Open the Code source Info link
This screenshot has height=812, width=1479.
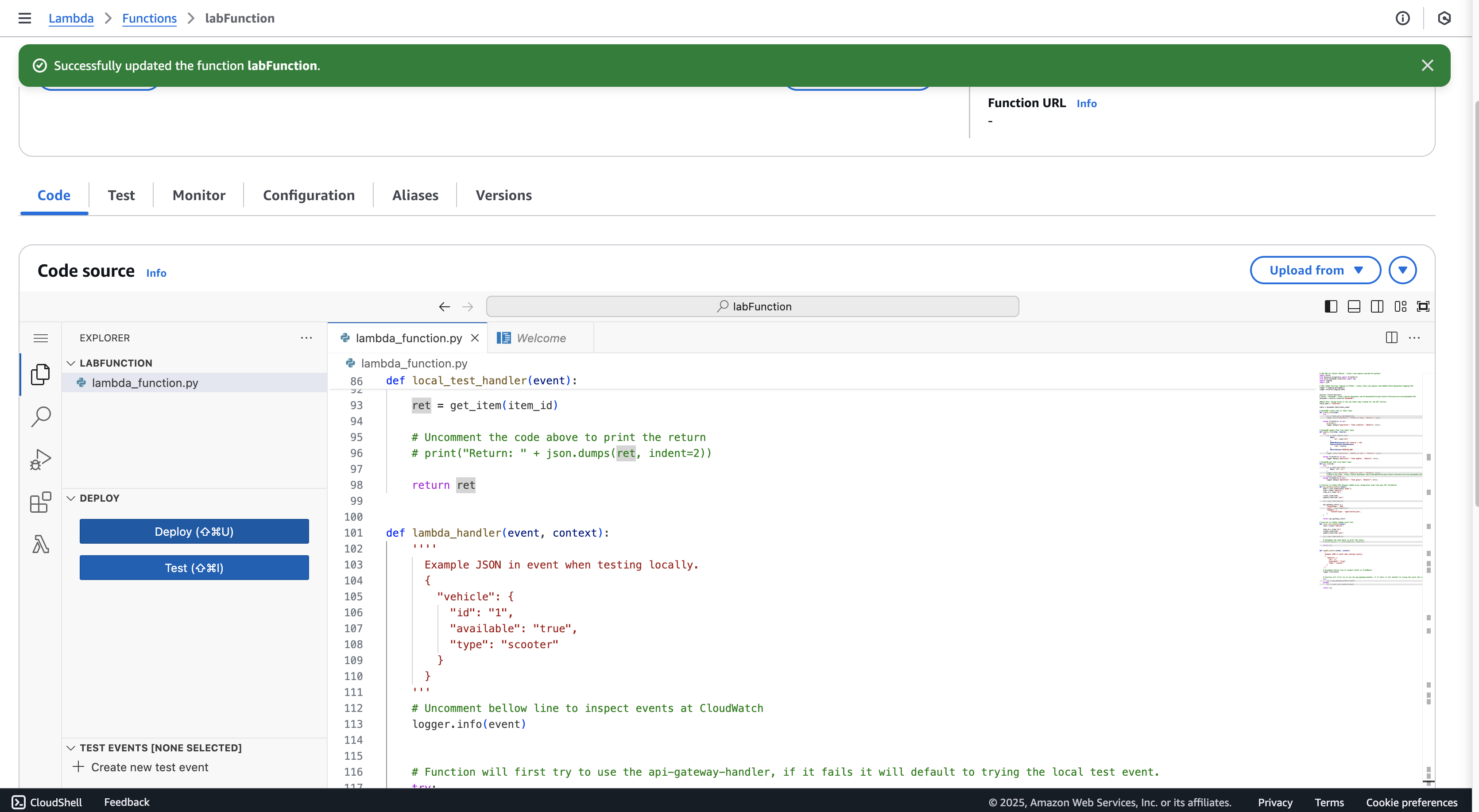click(156, 273)
